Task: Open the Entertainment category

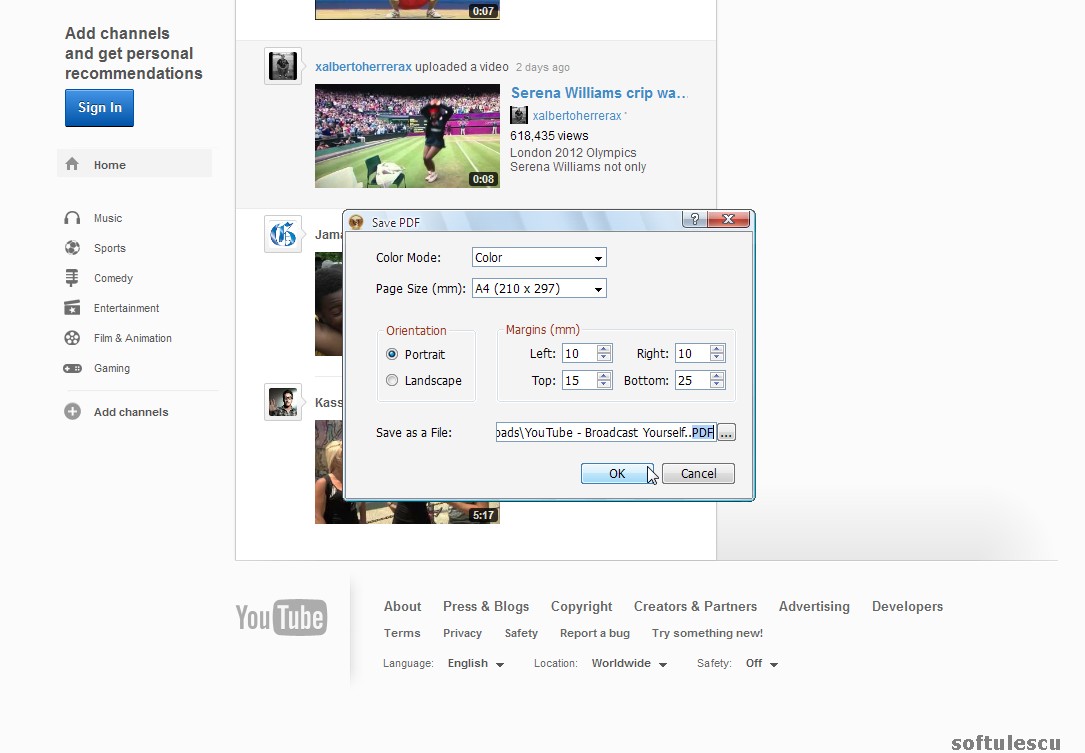Action: [x=127, y=308]
